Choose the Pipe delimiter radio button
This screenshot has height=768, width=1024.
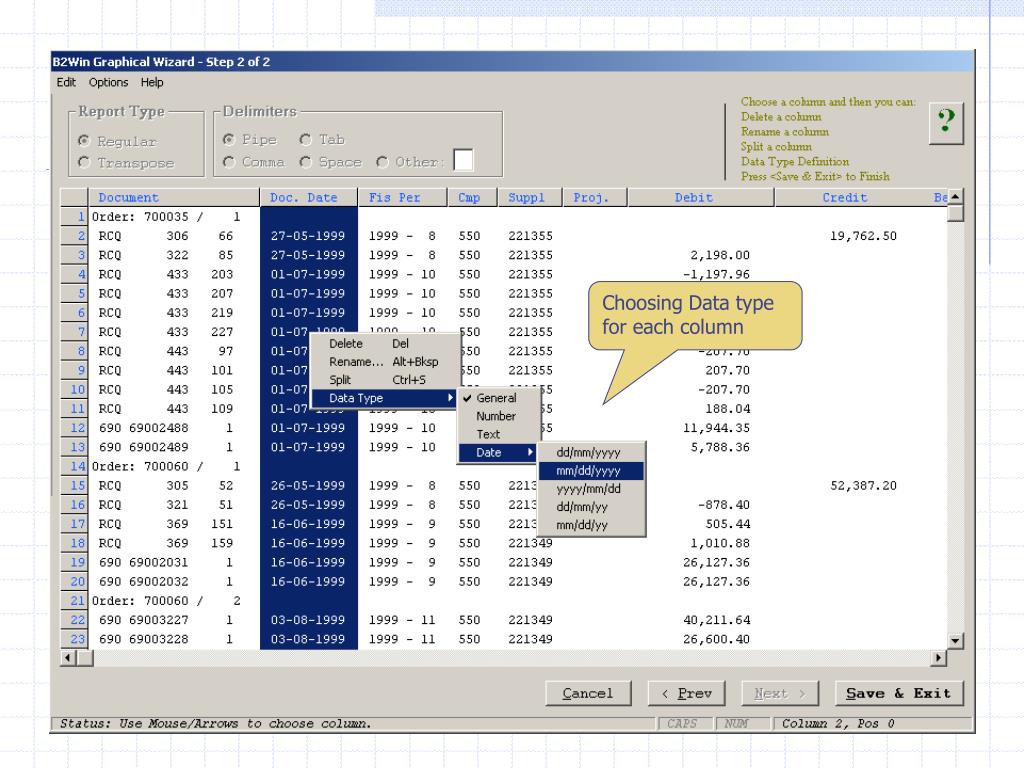[x=229, y=139]
